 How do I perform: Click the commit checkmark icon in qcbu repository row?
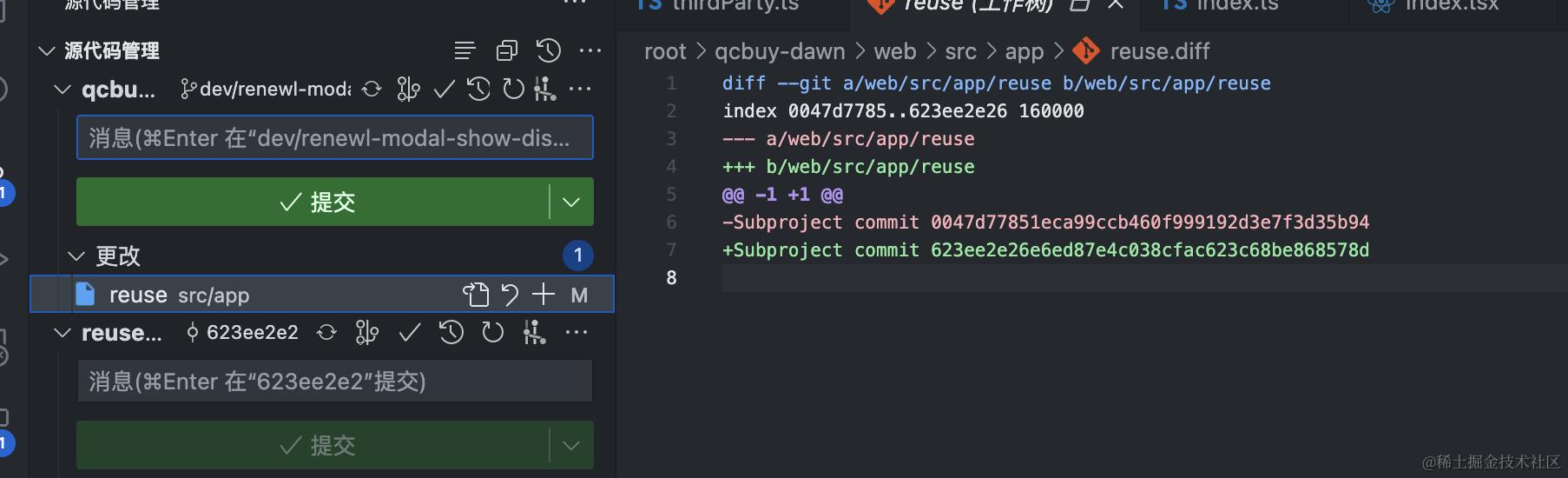click(444, 89)
